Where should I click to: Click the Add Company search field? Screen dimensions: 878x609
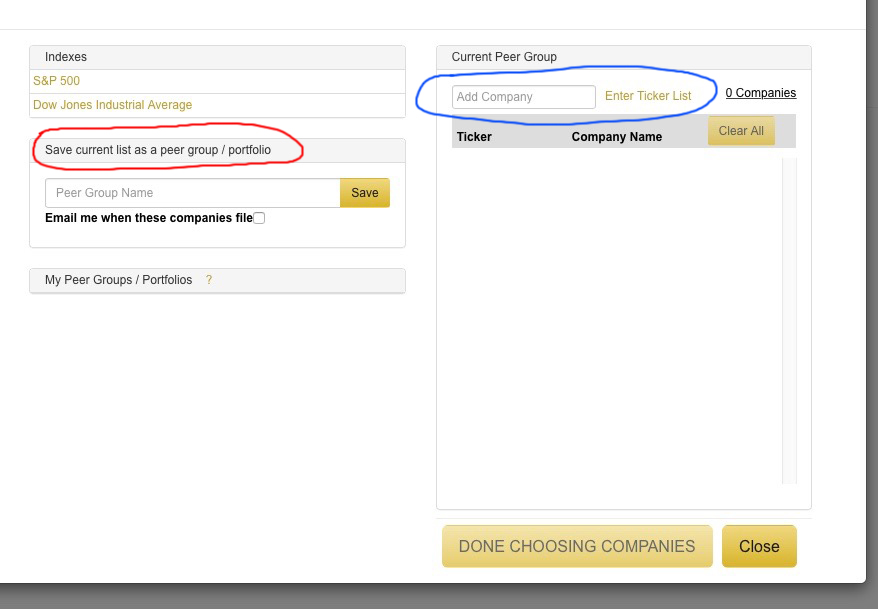click(524, 97)
